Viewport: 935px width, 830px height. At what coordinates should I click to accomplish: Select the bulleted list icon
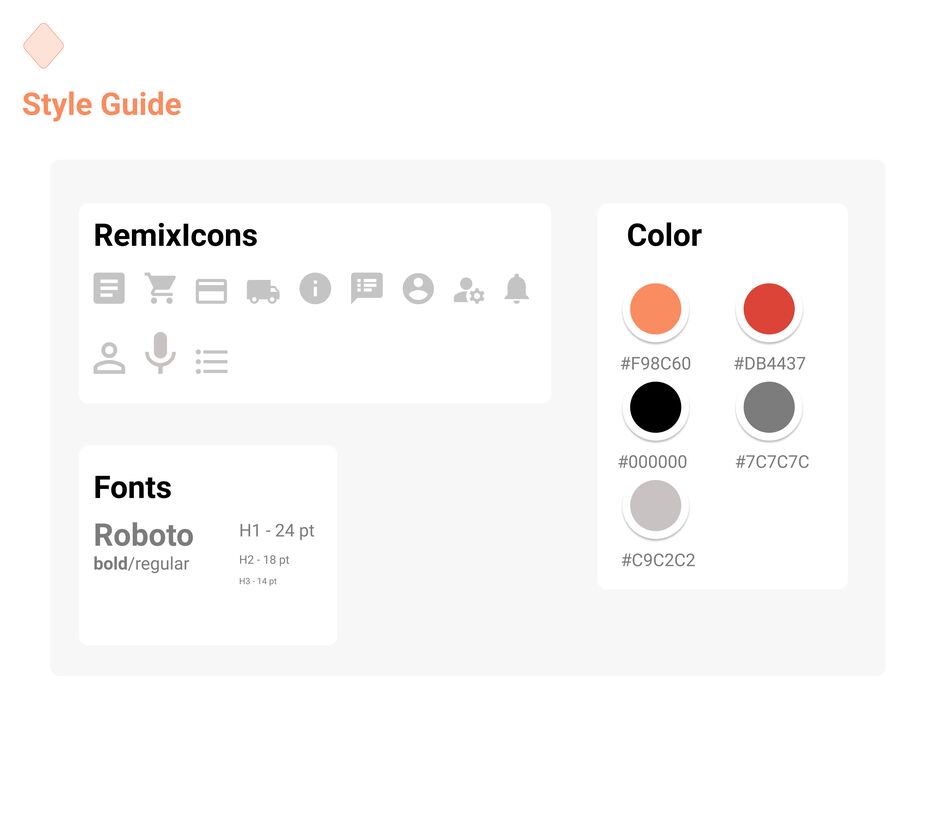point(212,361)
